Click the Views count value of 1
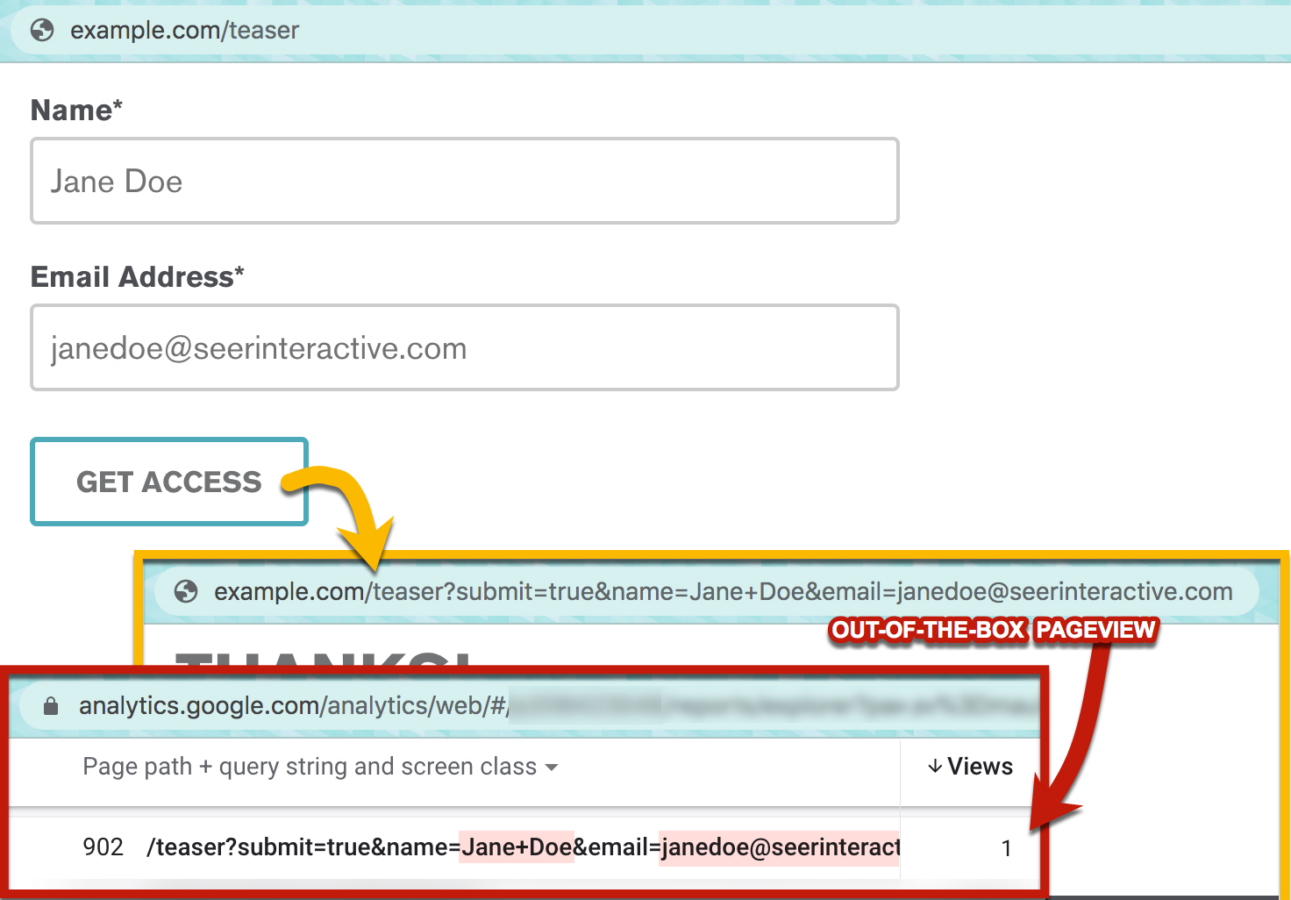This screenshot has width=1291, height=900. [x=1006, y=849]
